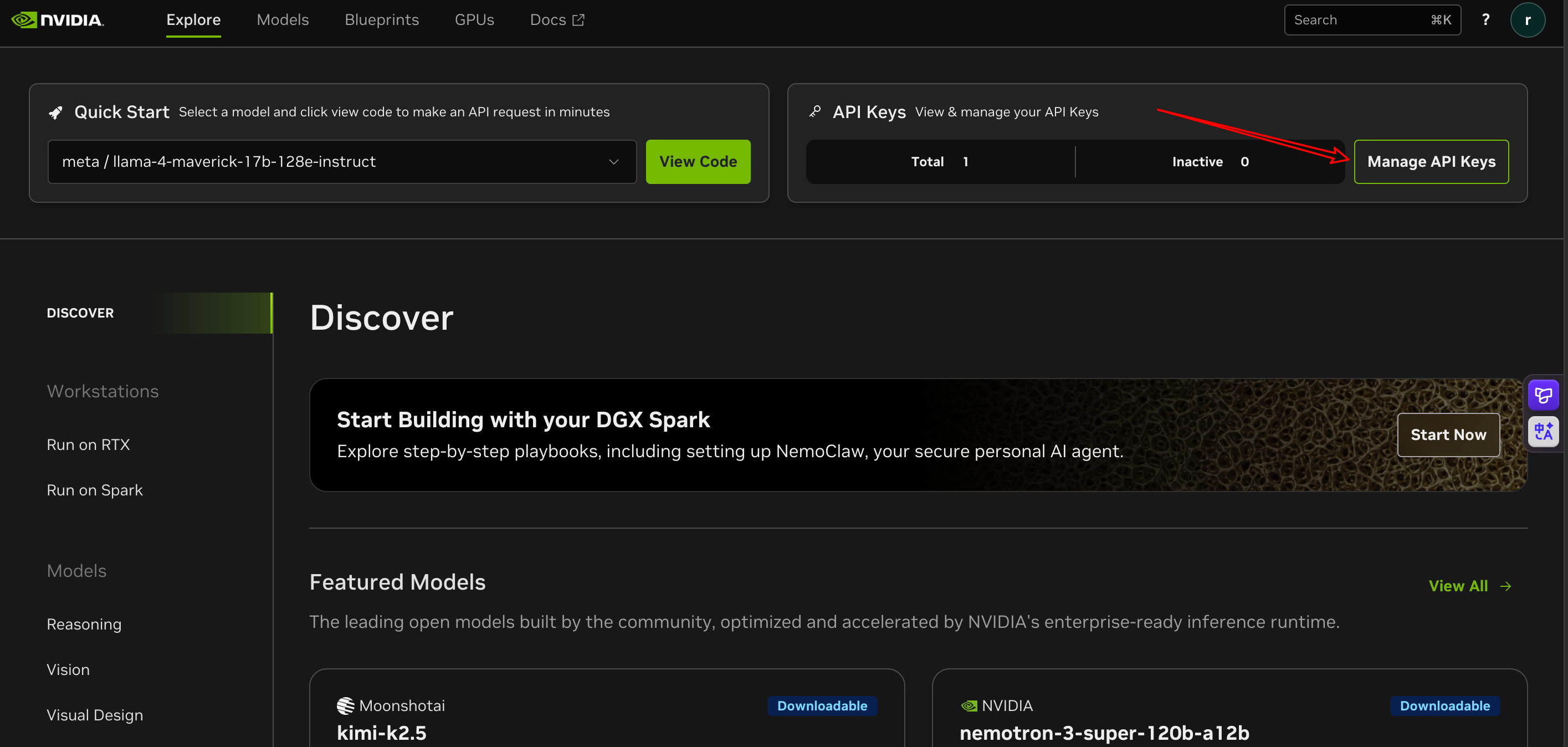The width and height of the screenshot is (1568, 747).
Task: Open the GPUs tab
Action: (474, 20)
